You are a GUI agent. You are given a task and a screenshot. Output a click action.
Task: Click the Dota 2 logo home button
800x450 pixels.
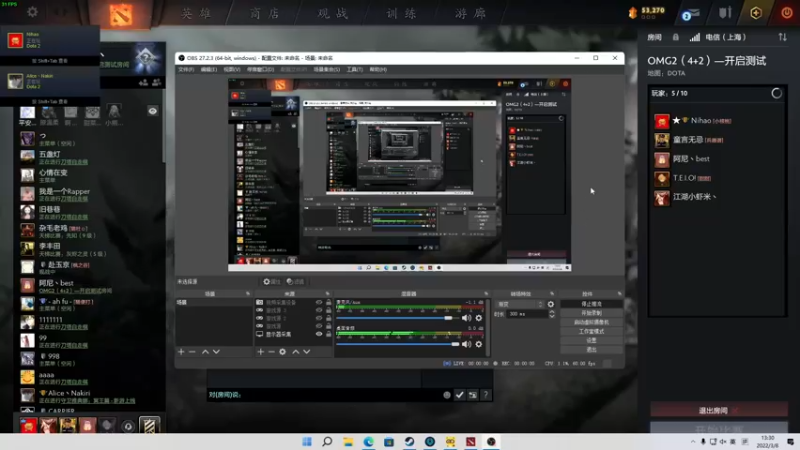[x=120, y=14]
